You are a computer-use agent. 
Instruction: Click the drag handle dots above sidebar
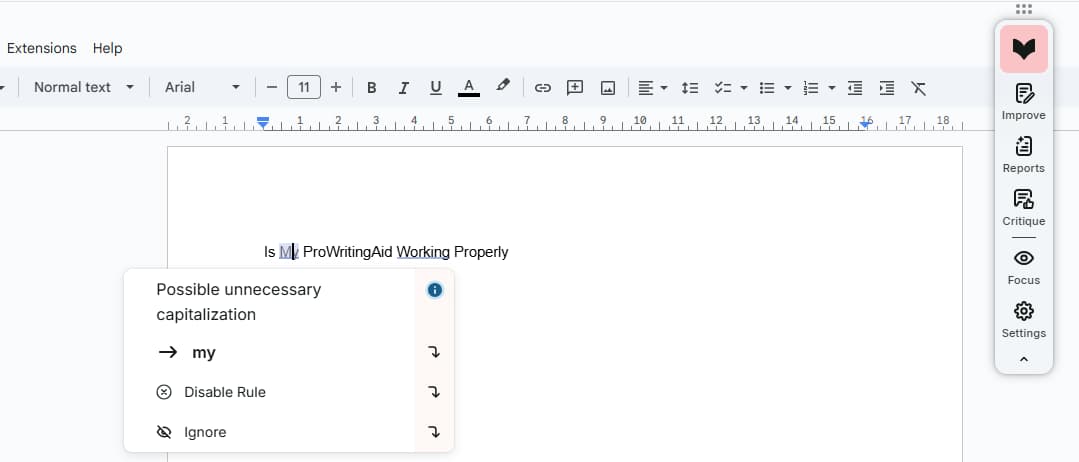coord(1023,9)
